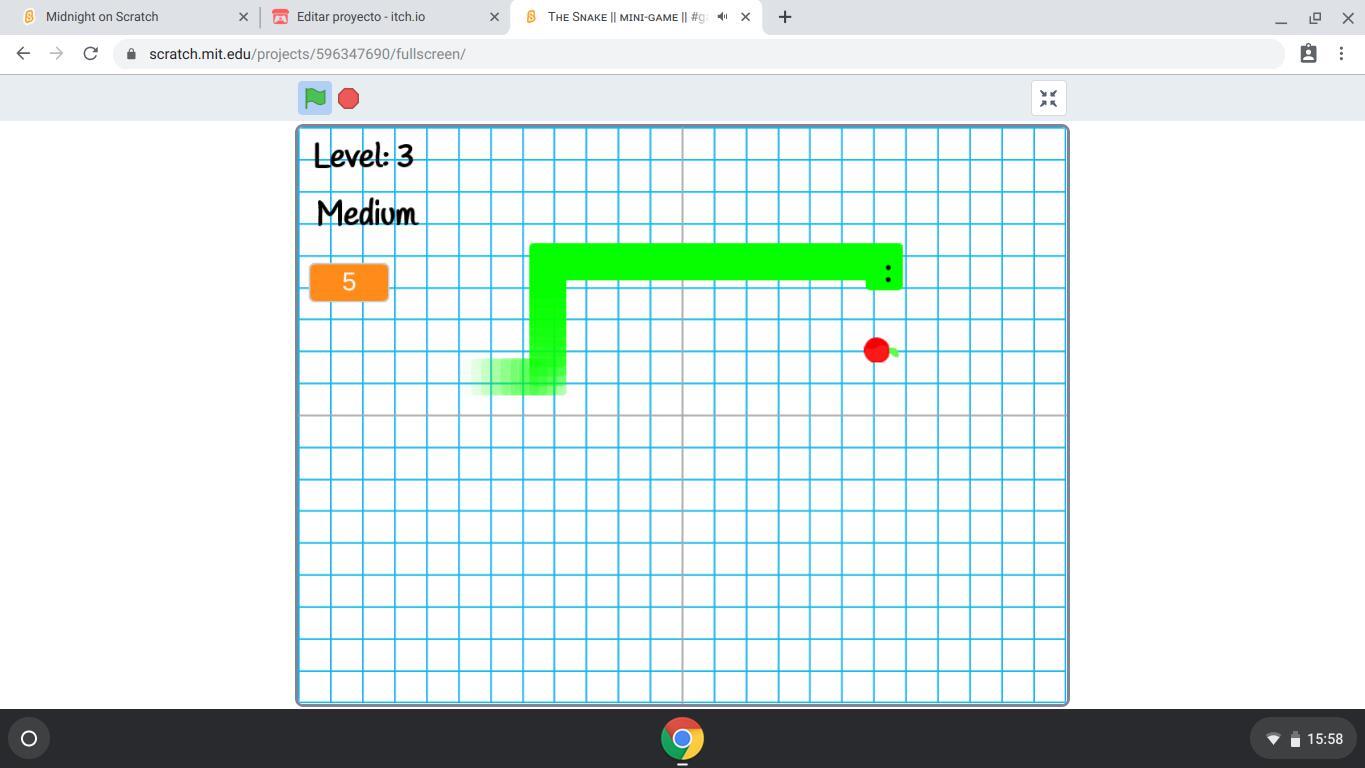Open Chrome three-dot menu
The image size is (1365, 768).
point(1341,54)
